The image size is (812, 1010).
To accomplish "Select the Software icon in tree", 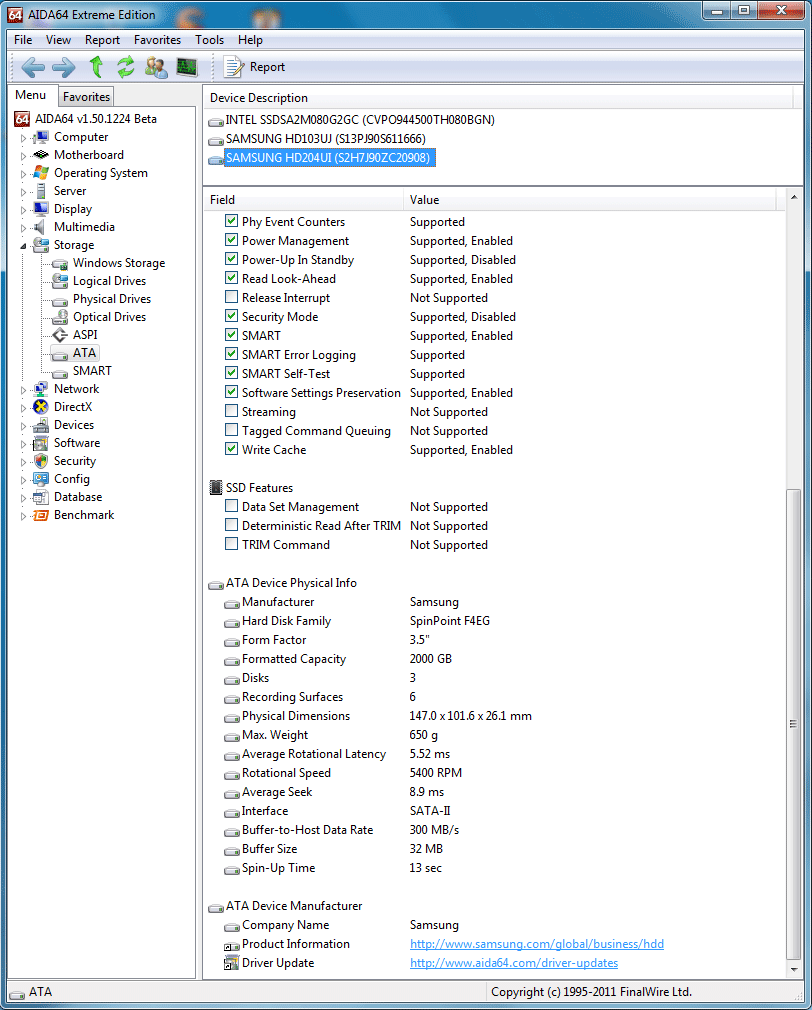I will point(41,443).
